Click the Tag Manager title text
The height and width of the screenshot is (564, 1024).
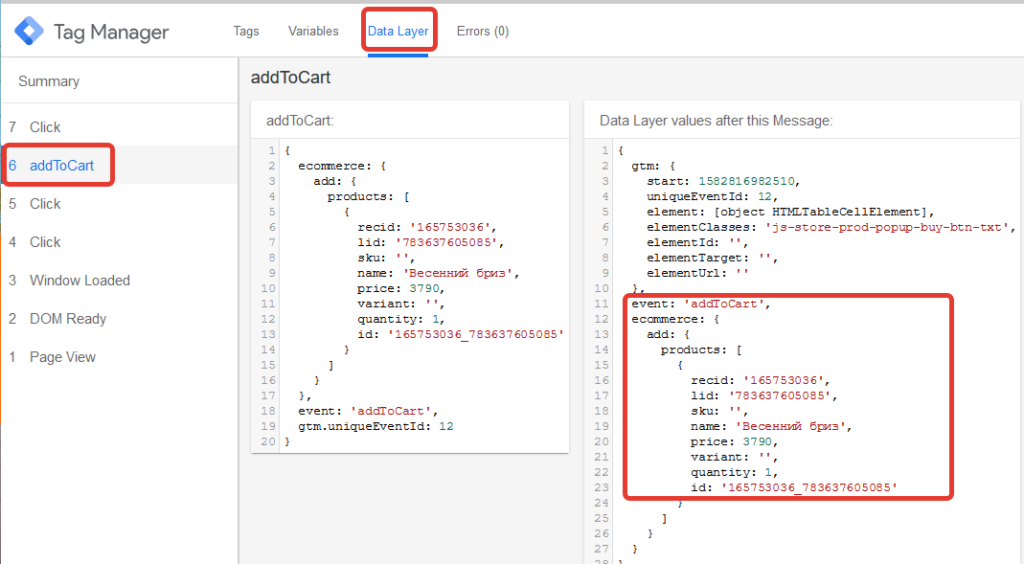(x=111, y=32)
